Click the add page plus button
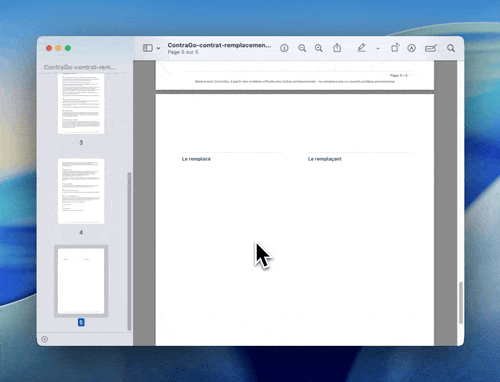Viewport: 500px width, 382px height. tap(44, 339)
